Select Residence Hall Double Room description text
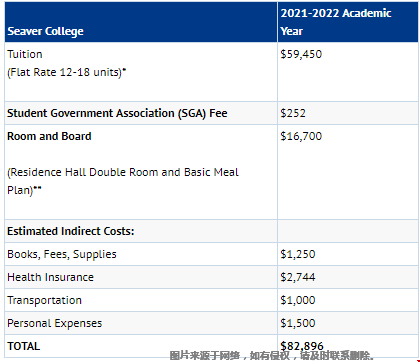420x362 pixels. tap(123, 181)
